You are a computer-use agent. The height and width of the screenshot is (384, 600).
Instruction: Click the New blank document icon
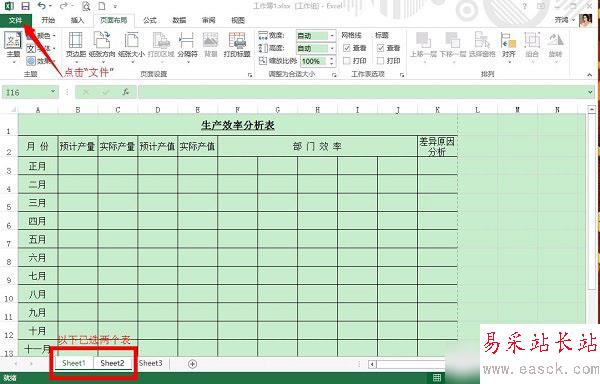point(102,6)
